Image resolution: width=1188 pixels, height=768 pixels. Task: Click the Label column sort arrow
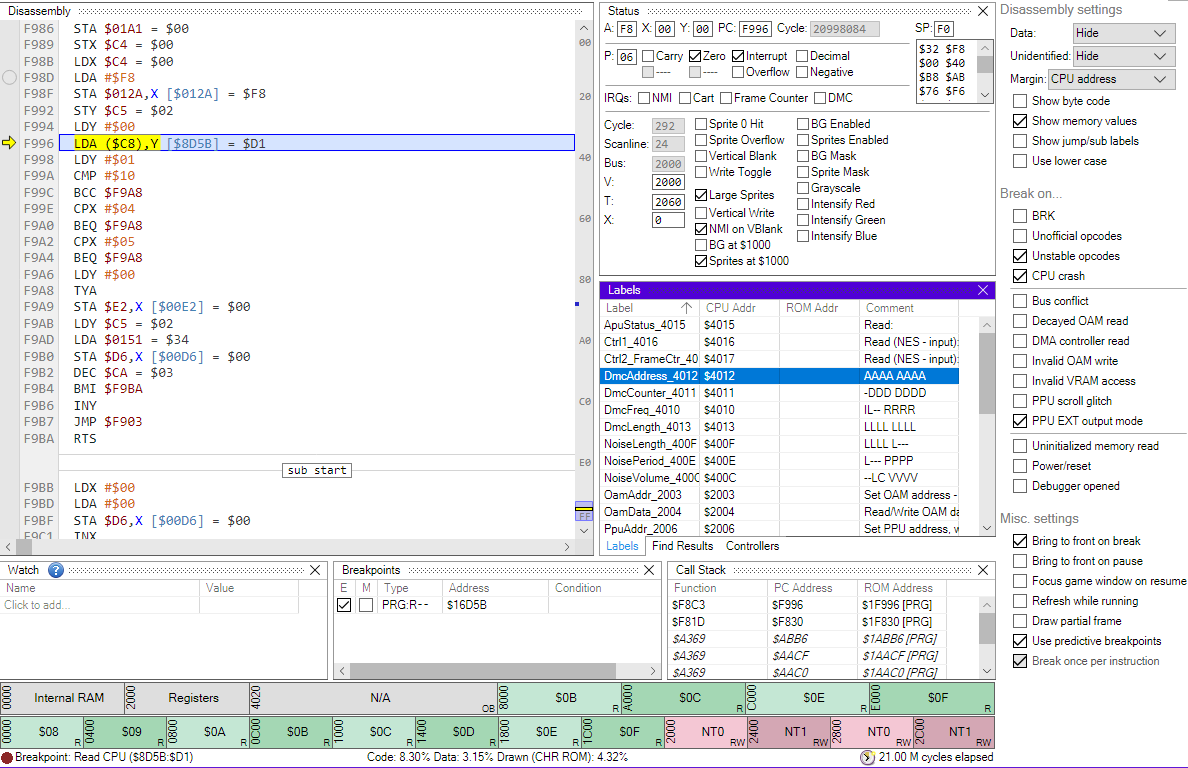686,308
